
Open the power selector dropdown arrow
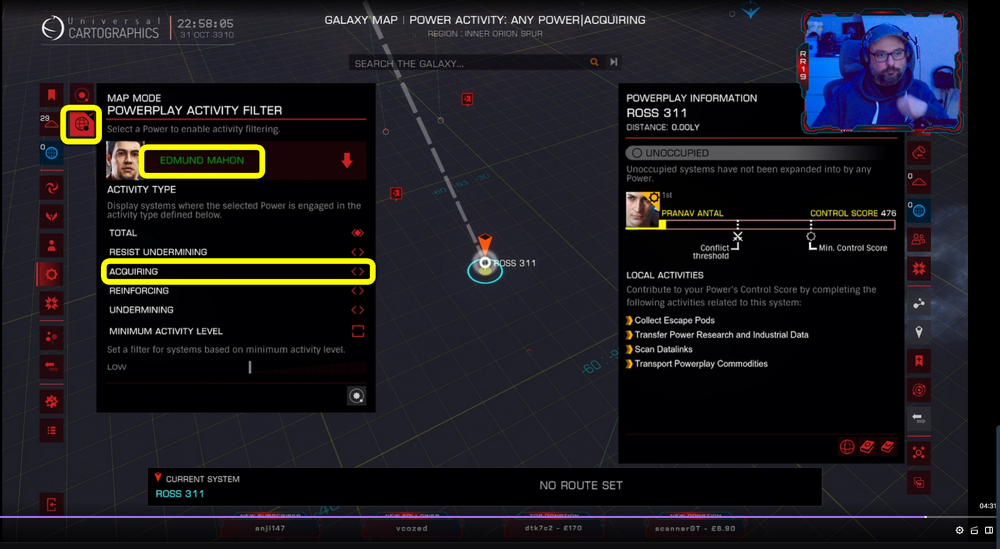[347, 160]
